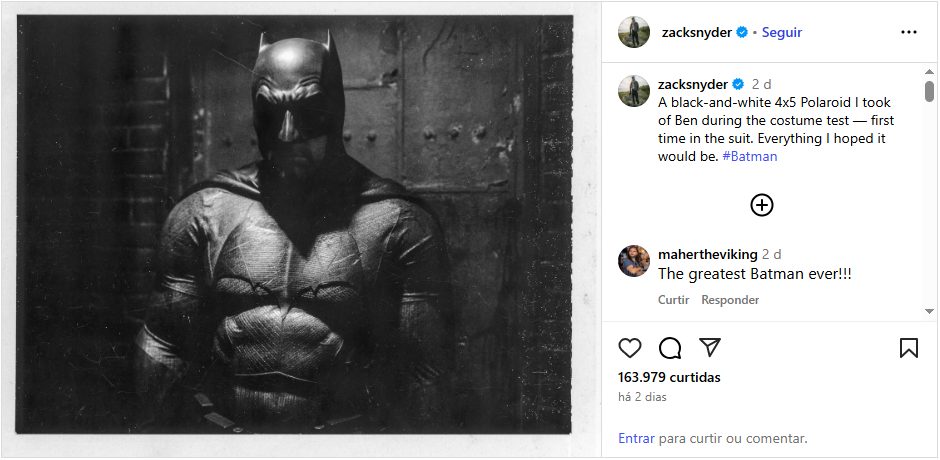Open the three-dot more options menu
Image resolution: width=940 pixels, height=460 pixels.
[908, 32]
